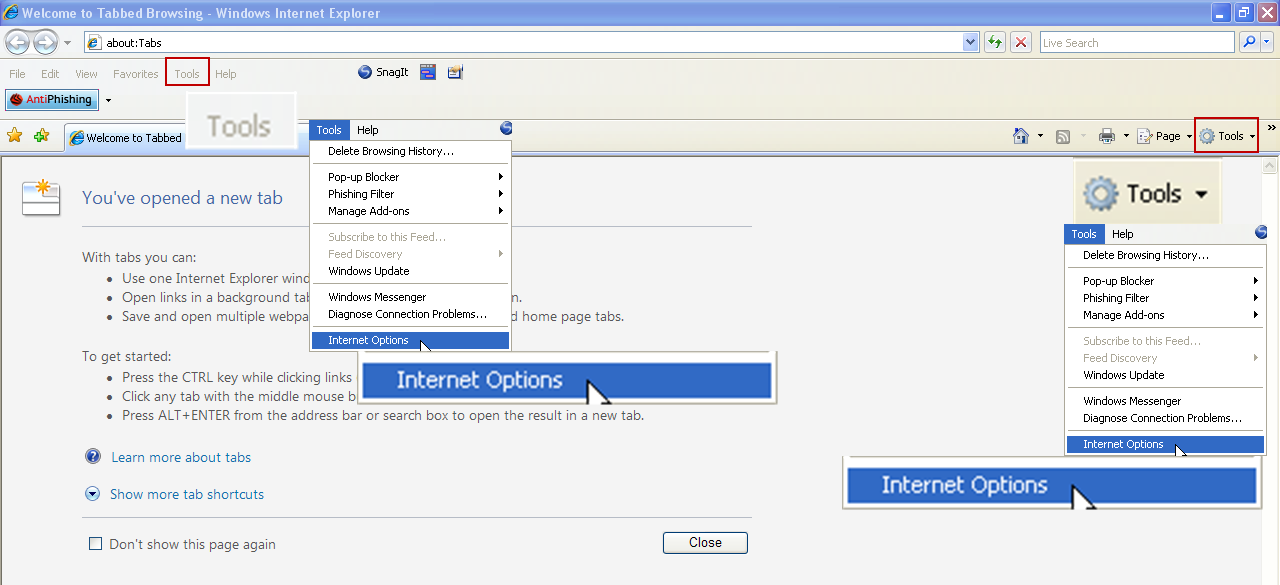The height and width of the screenshot is (585, 1280).
Task: Open the Print dropdown arrow
Action: pos(1126,136)
